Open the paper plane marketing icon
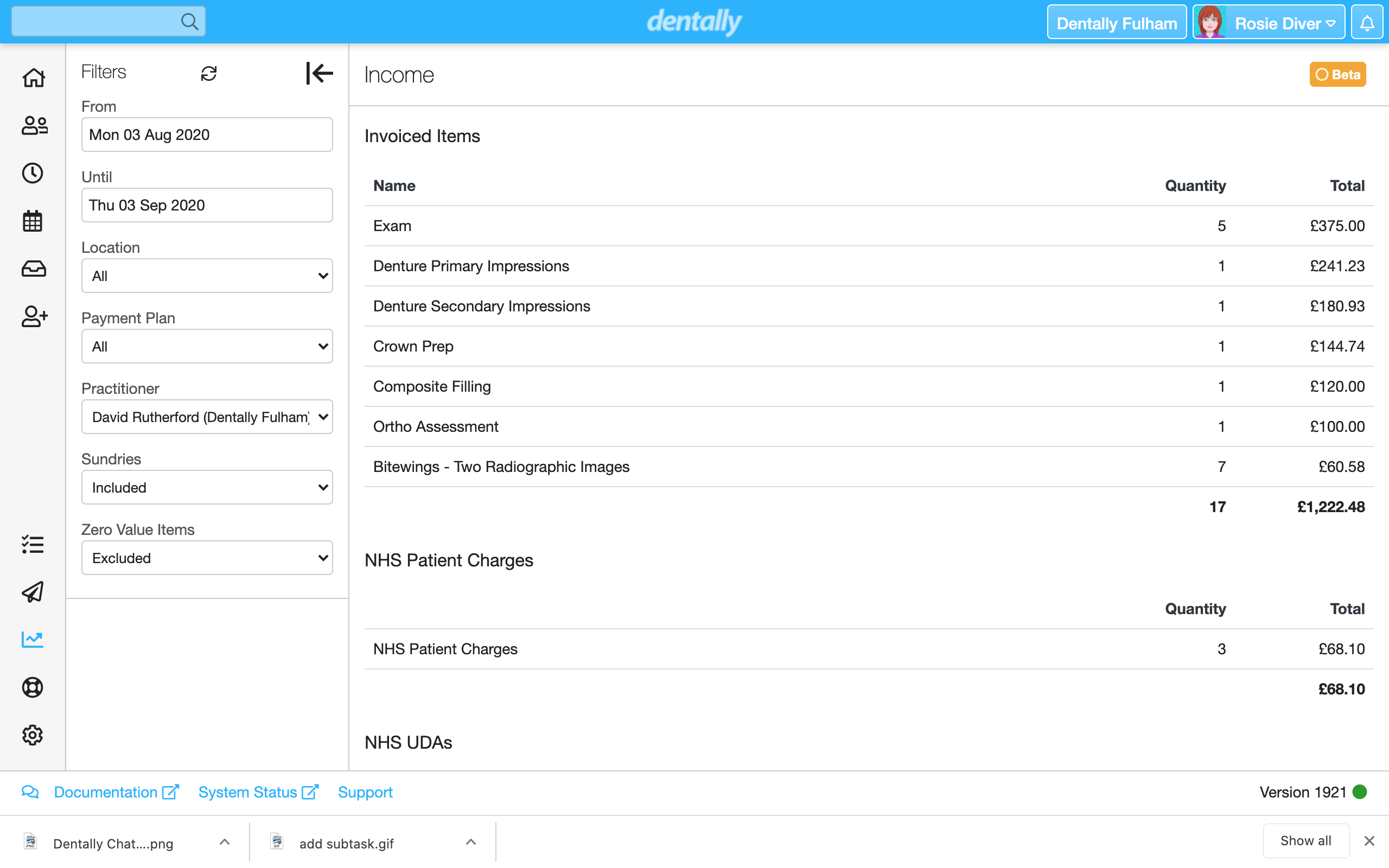 [33, 592]
